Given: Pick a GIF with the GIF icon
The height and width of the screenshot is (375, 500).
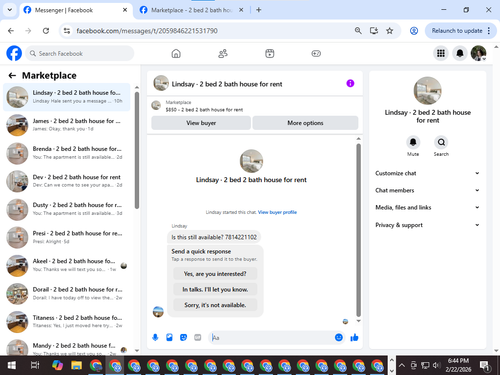Looking at the screenshot, I should point(198,338).
